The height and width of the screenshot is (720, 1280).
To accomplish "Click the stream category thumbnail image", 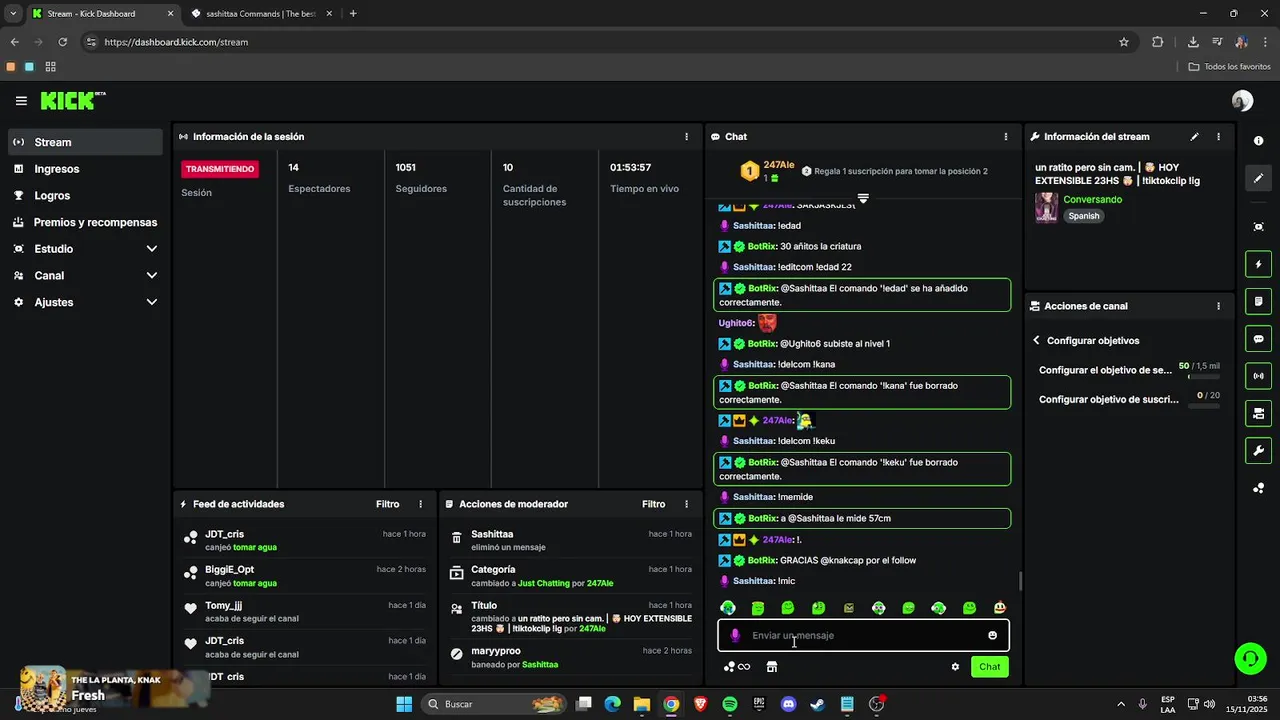I will (1046, 208).
